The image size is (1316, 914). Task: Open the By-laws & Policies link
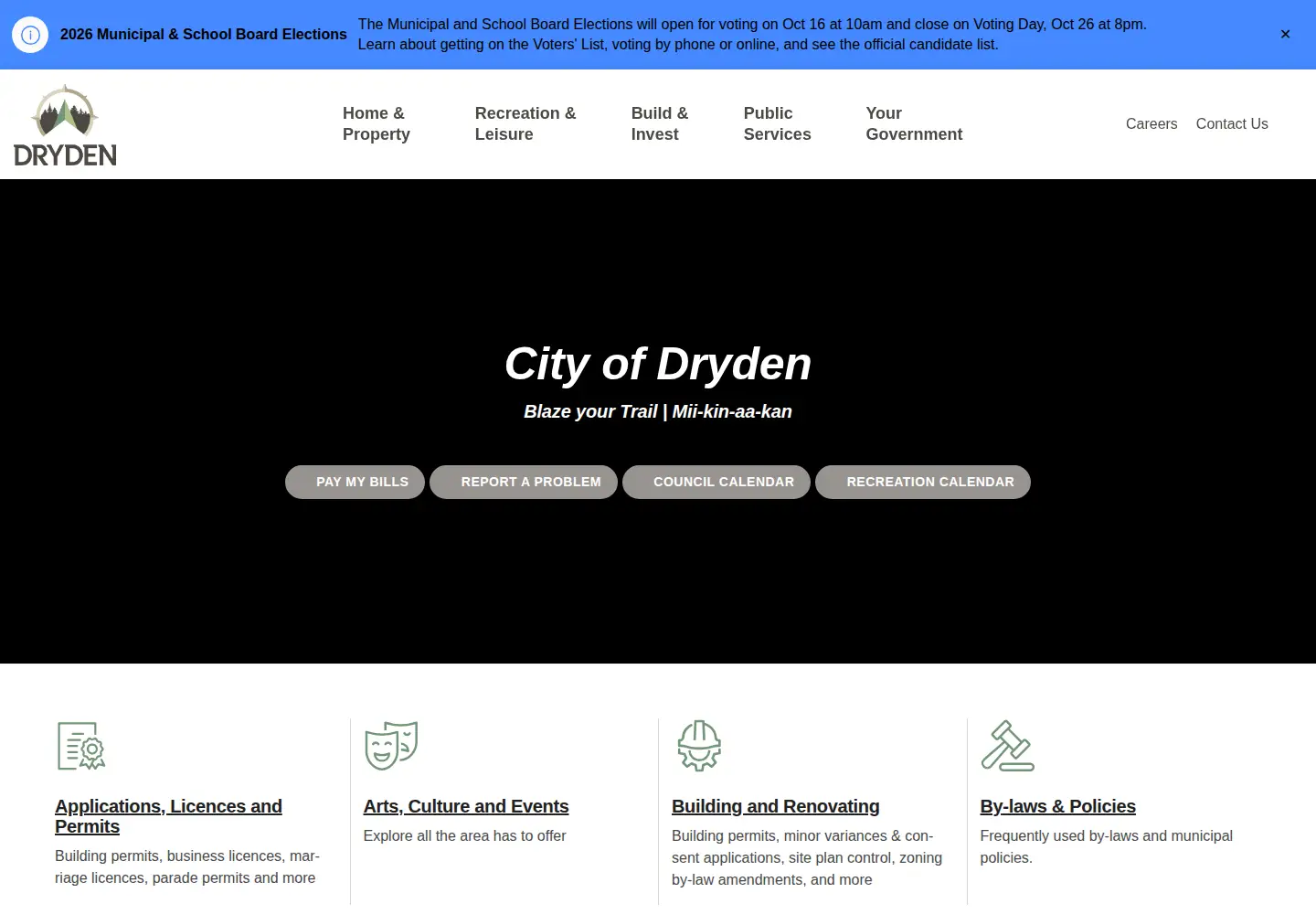pyautogui.click(x=1058, y=806)
